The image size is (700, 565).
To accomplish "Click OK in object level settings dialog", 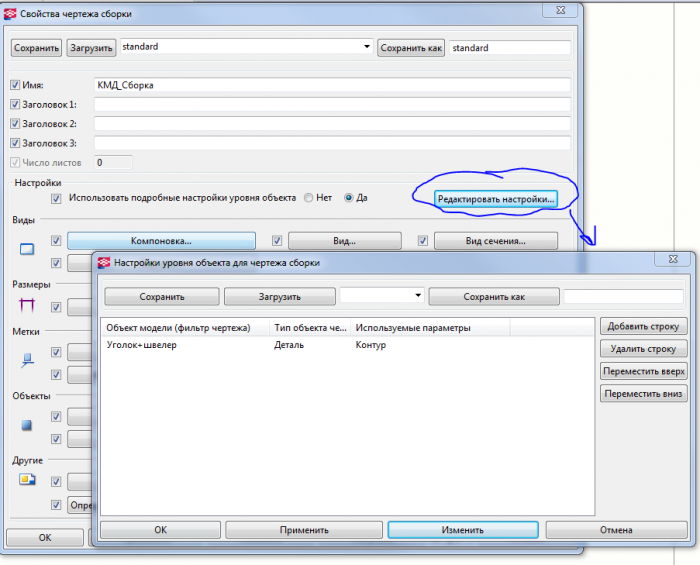I will point(161,530).
